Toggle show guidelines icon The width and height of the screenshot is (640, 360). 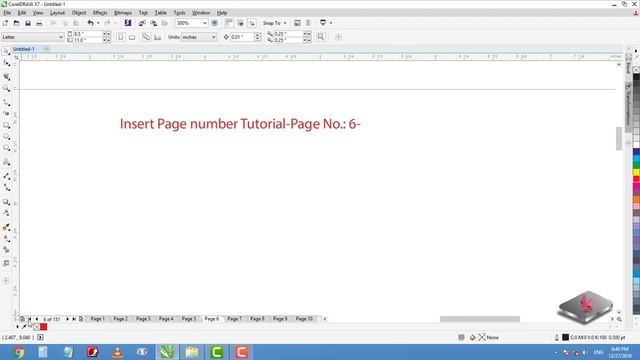(x=252, y=23)
